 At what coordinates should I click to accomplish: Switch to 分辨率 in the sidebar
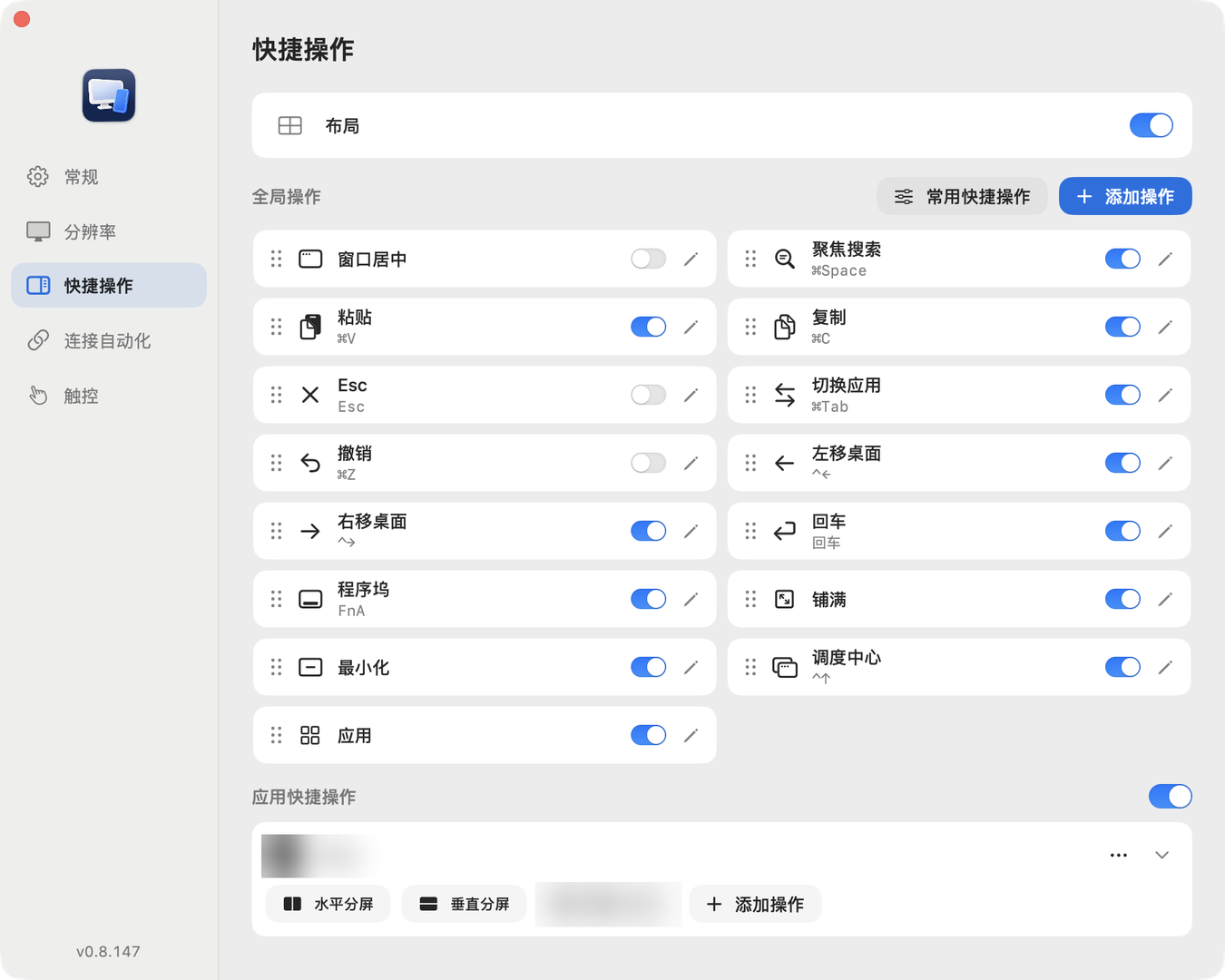pos(109,231)
